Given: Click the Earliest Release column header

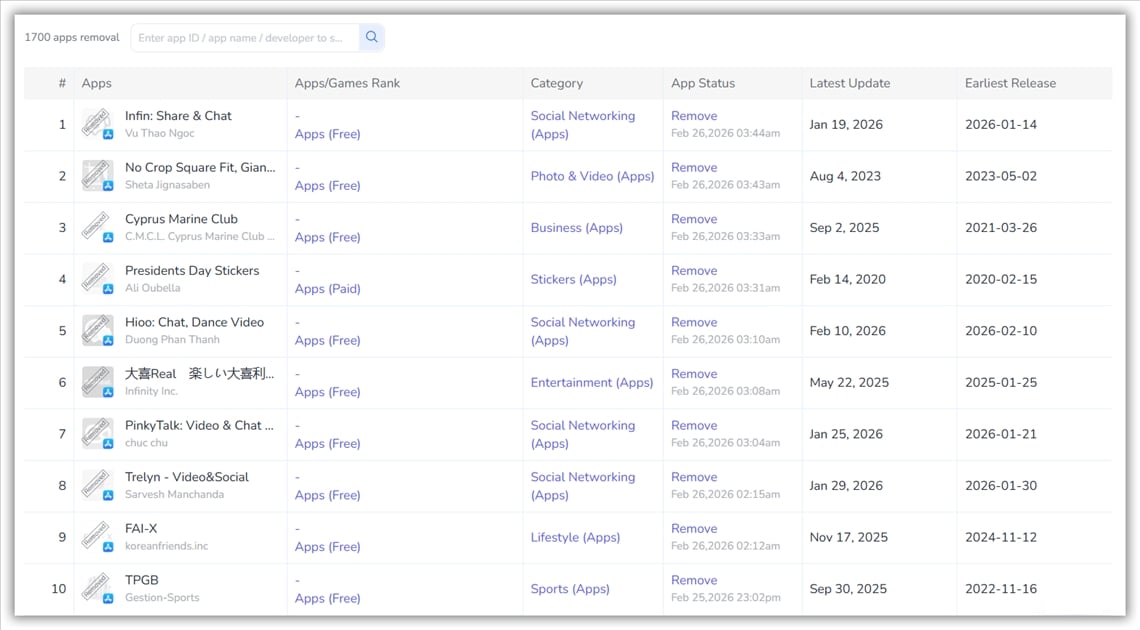Looking at the screenshot, I should click(x=1010, y=83).
